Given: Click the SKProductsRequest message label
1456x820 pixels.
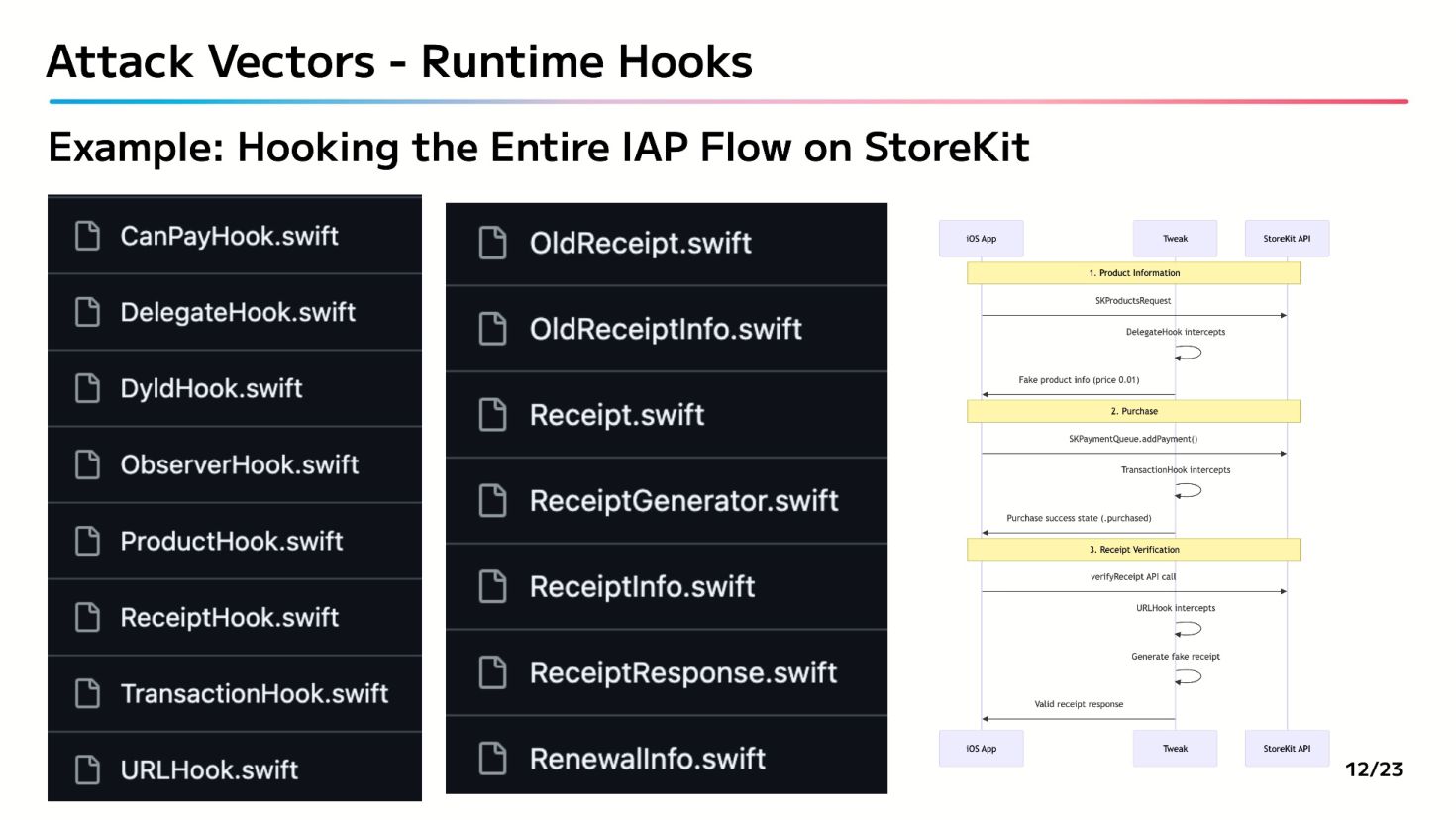Looking at the screenshot, I should 1133,301.
